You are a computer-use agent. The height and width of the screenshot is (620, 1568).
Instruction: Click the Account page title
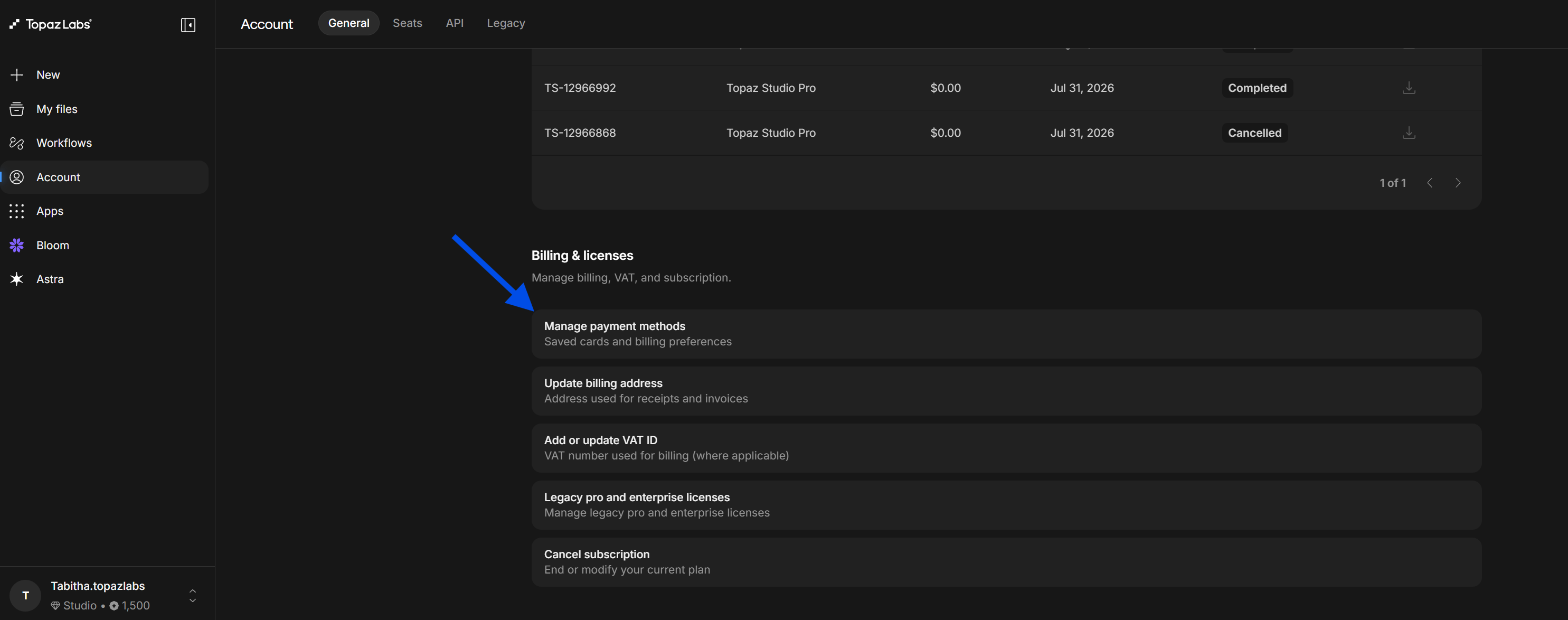tap(267, 24)
